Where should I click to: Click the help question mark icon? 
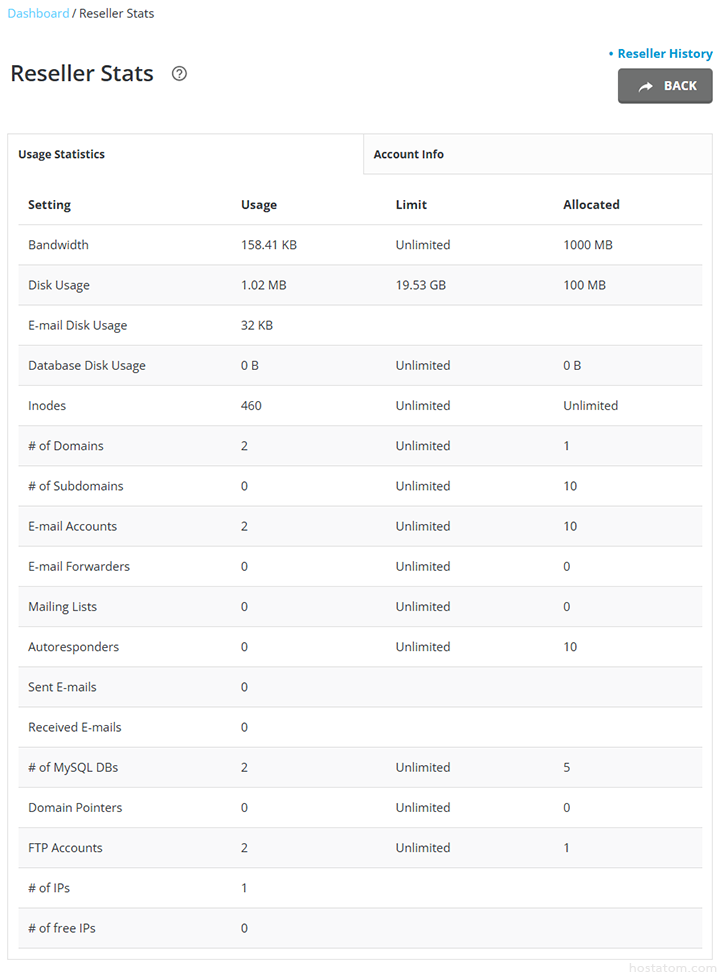click(179, 73)
